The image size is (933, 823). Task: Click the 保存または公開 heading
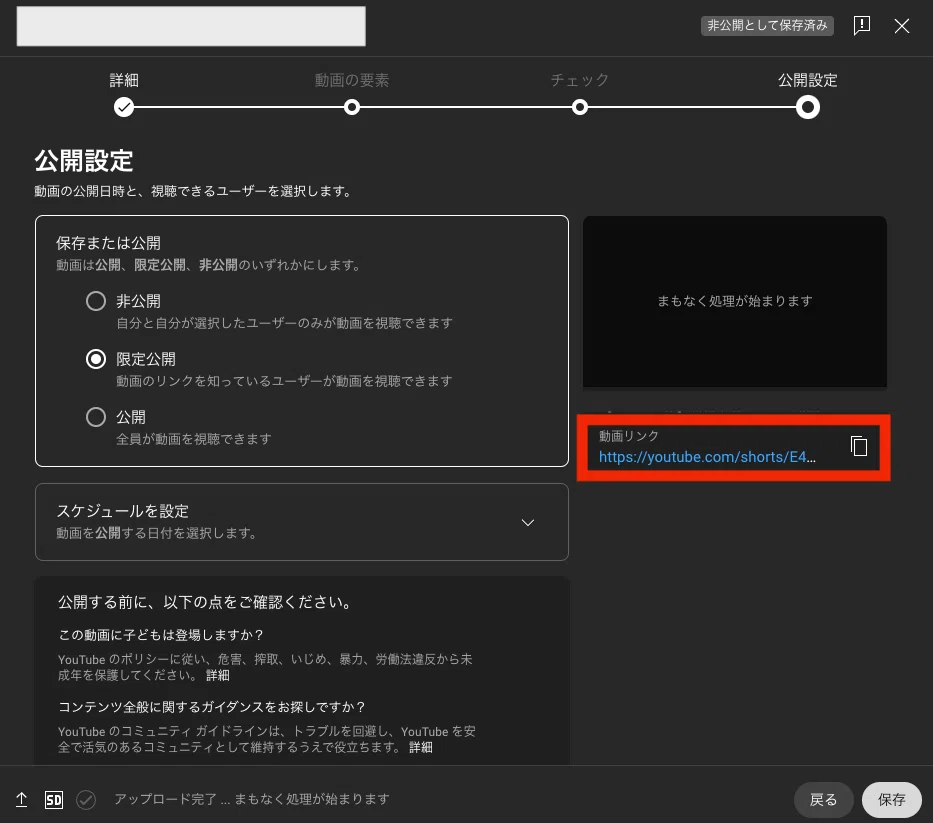coord(108,243)
